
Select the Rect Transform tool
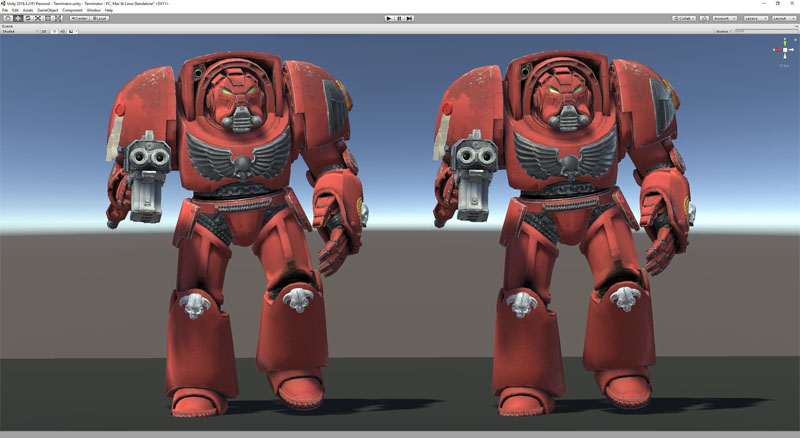click(50, 18)
